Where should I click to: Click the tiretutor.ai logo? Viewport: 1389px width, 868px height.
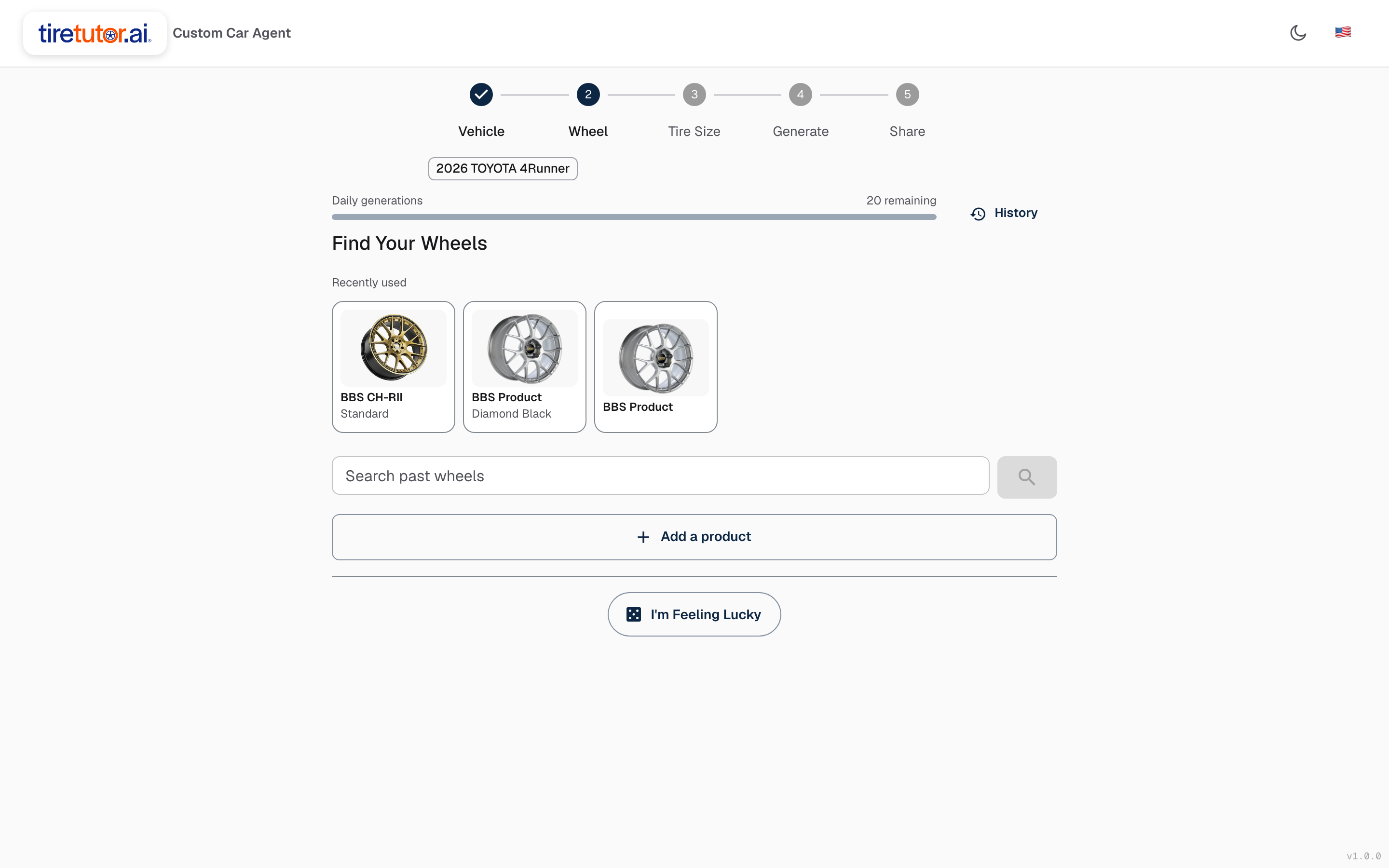pyautogui.click(x=95, y=33)
